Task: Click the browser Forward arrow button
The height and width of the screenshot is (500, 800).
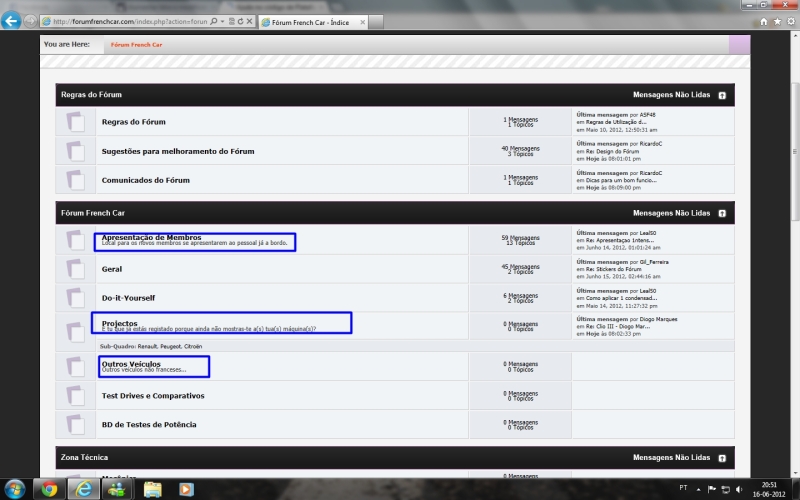Action: [30, 21]
